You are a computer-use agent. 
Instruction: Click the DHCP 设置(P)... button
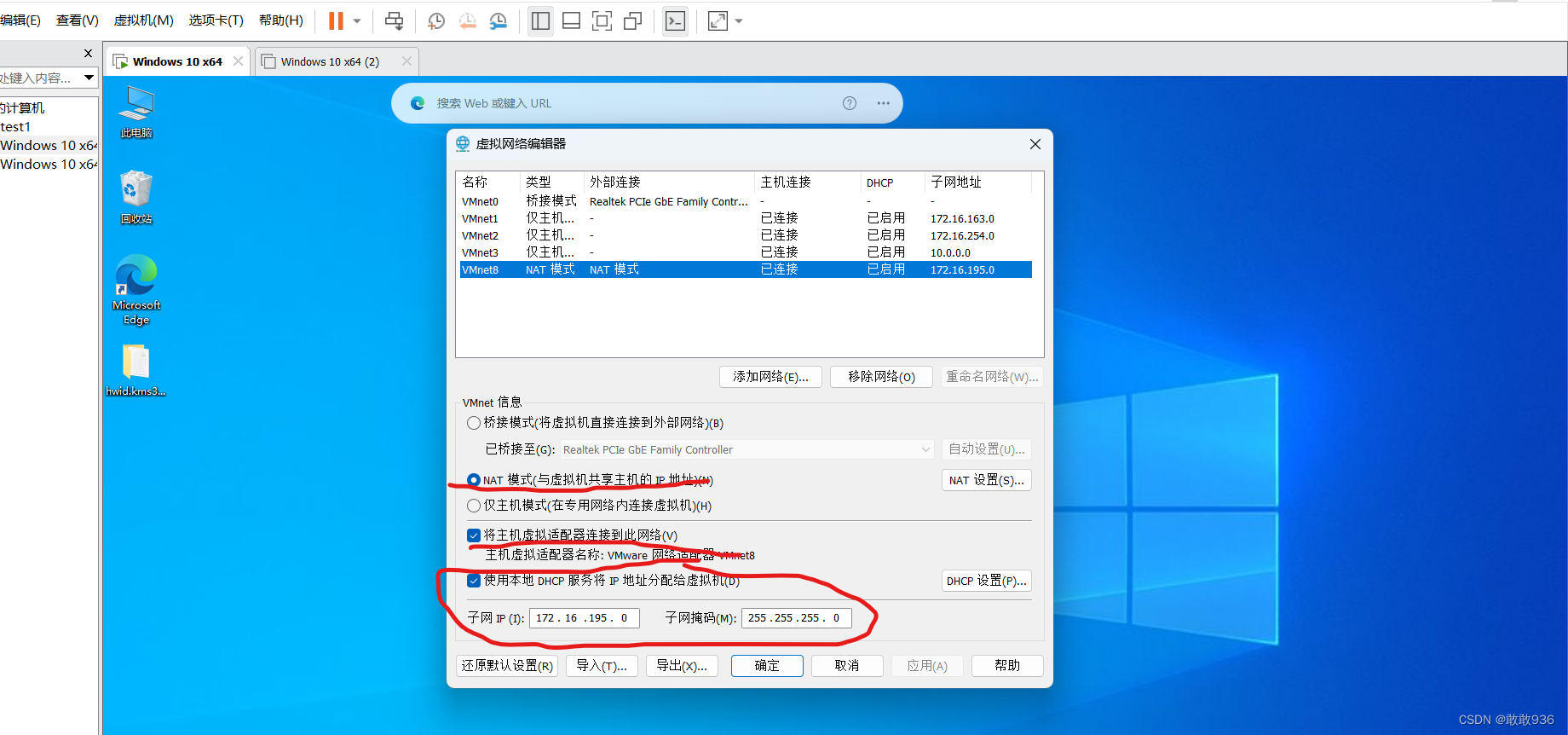click(x=987, y=581)
